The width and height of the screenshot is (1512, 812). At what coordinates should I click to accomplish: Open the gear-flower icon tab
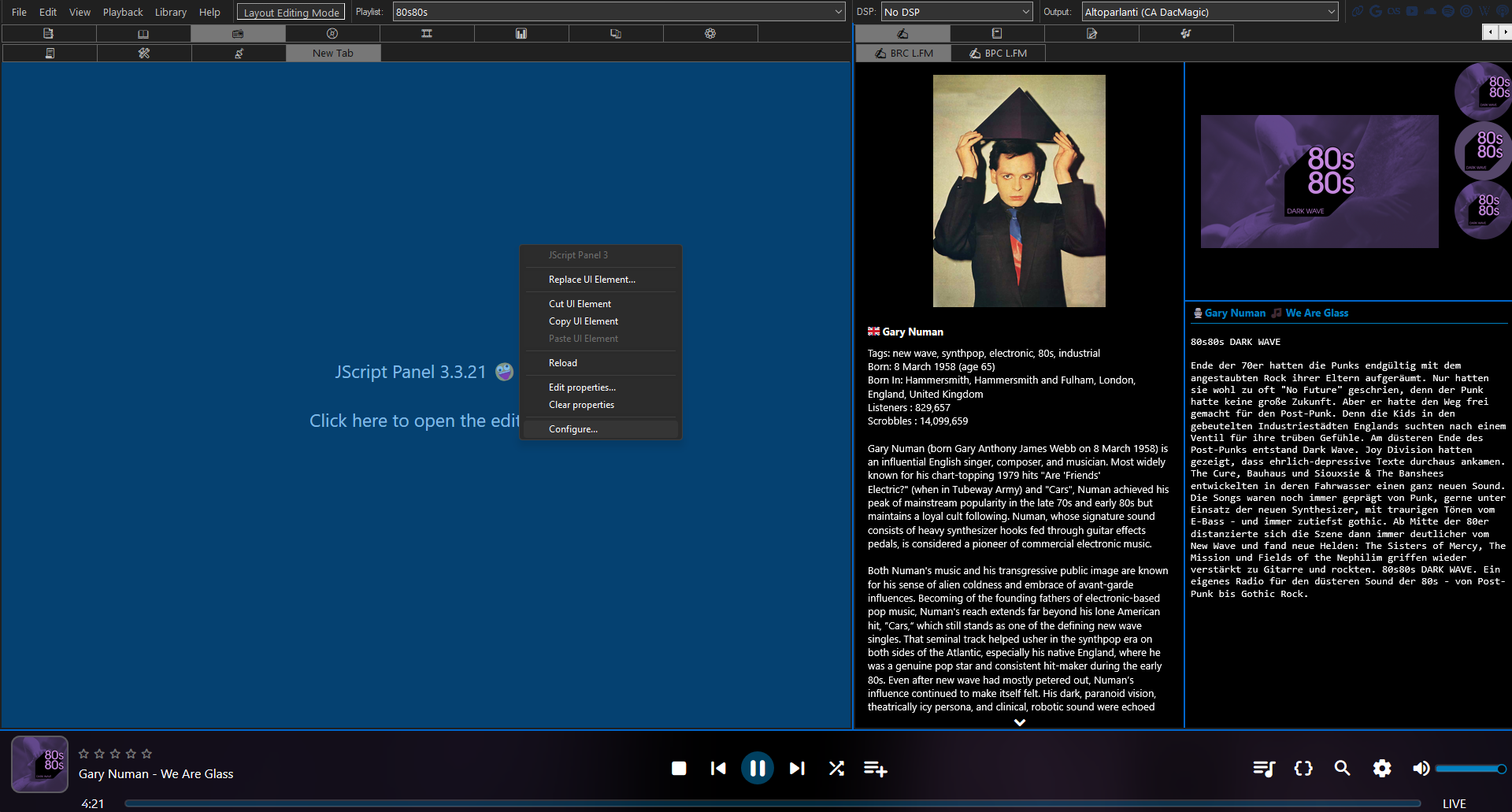point(710,34)
